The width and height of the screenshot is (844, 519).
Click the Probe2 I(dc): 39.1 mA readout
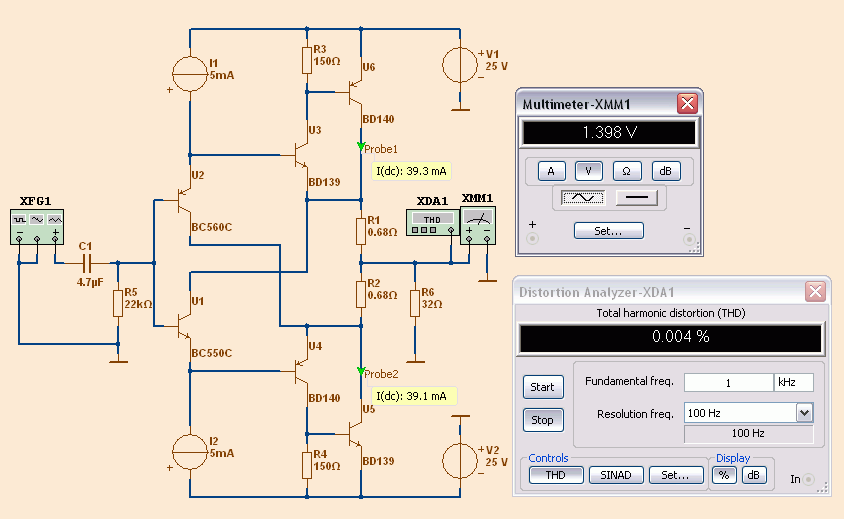(414, 396)
